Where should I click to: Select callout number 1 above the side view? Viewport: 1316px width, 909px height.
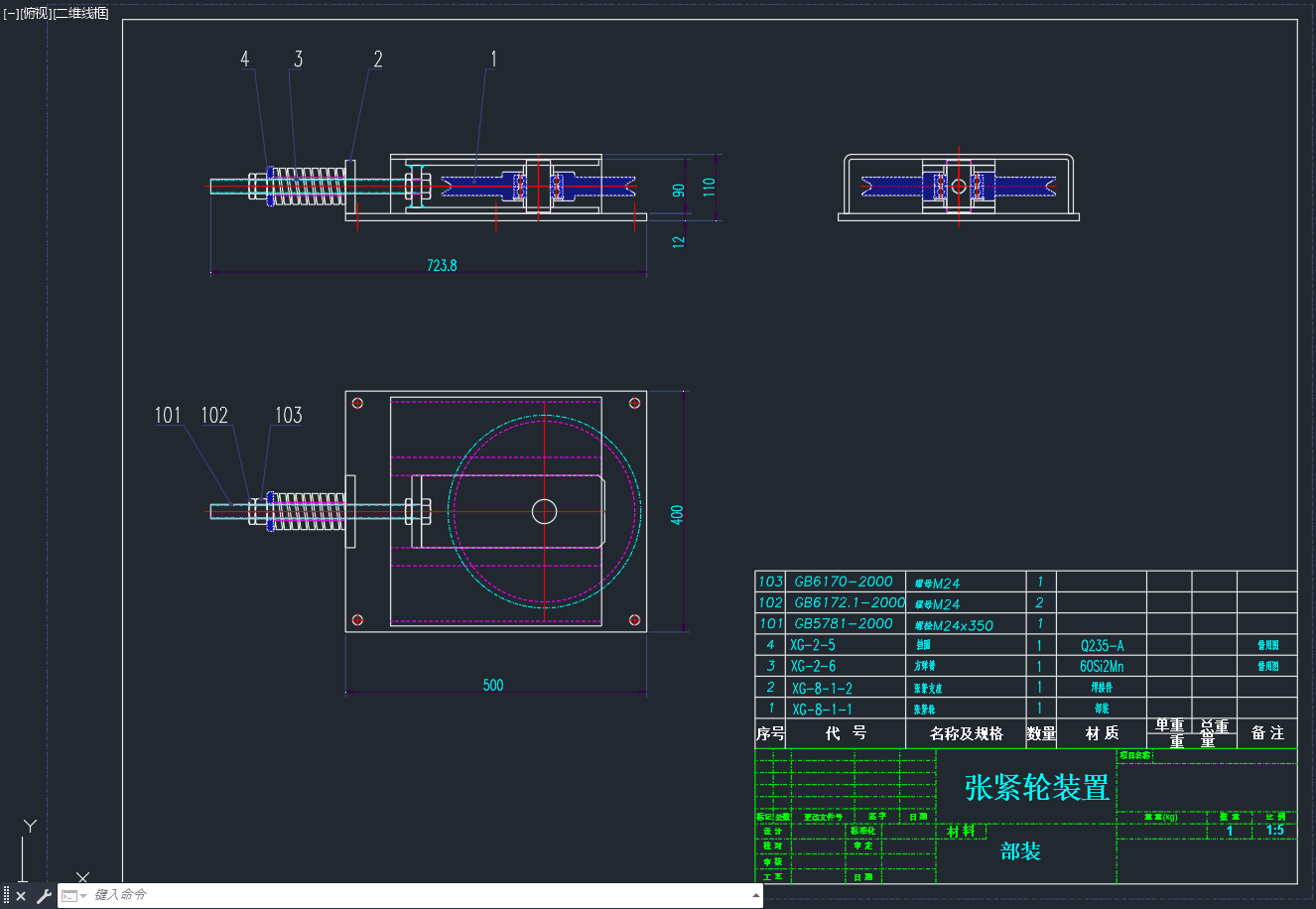pyautogui.click(x=493, y=60)
